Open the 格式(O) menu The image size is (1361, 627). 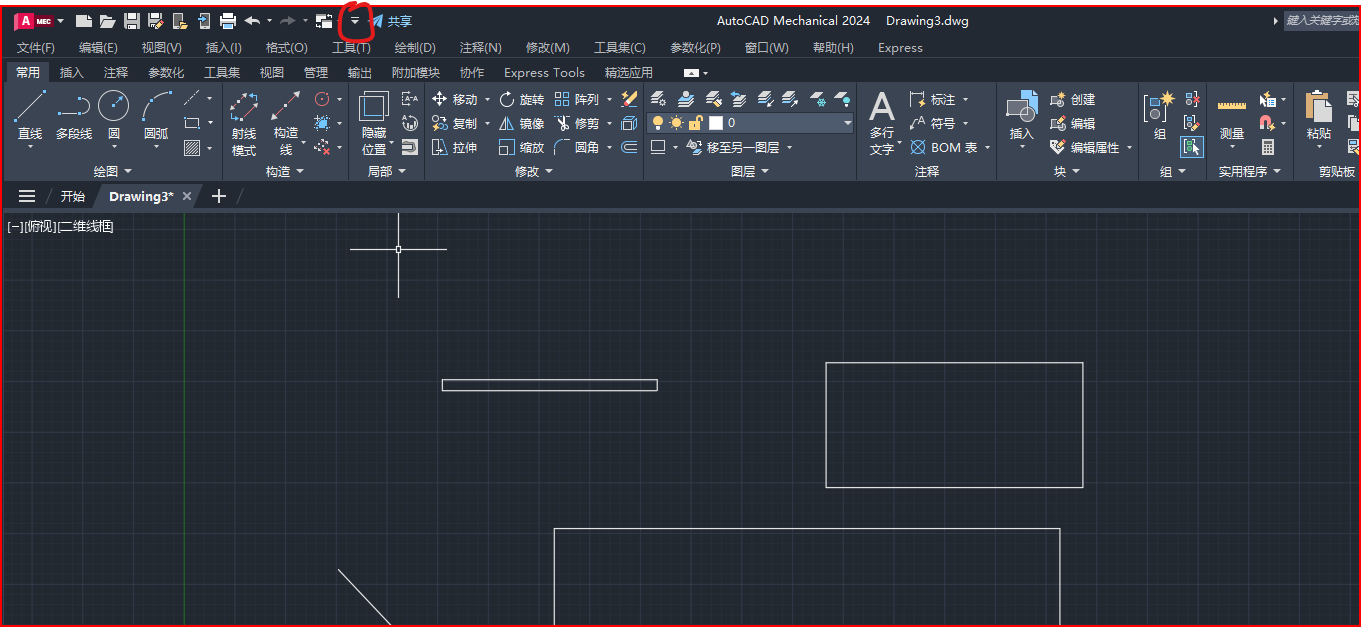tap(287, 47)
